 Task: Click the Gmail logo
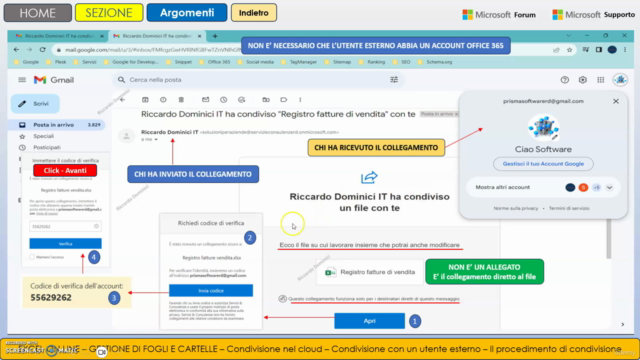54,80
